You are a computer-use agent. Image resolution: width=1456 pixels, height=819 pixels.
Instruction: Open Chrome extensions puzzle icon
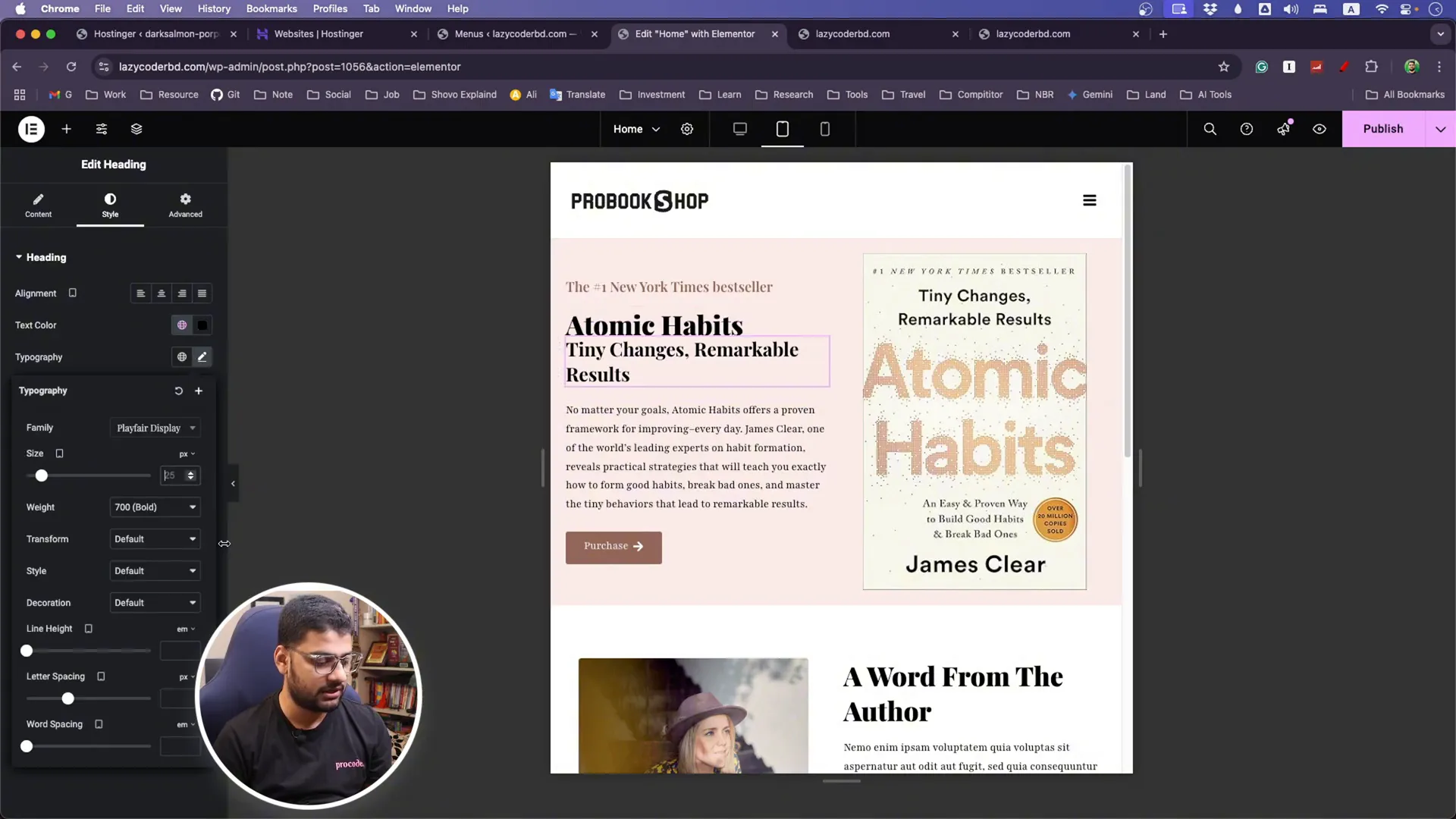(1371, 67)
